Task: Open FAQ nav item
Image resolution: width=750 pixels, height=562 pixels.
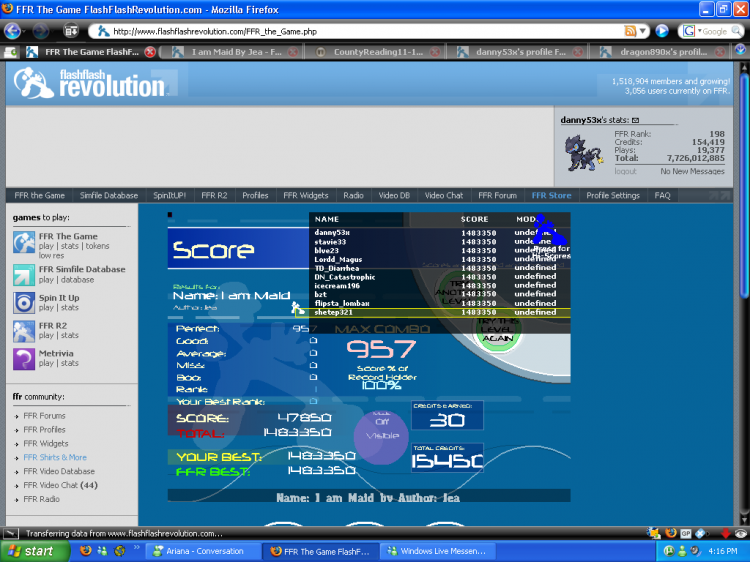Action: pos(662,195)
